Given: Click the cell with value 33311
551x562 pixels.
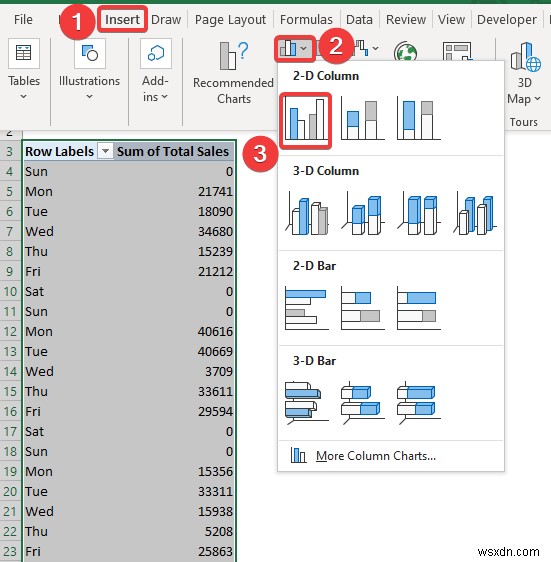Looking at the screenshot, I should (174, 491).
